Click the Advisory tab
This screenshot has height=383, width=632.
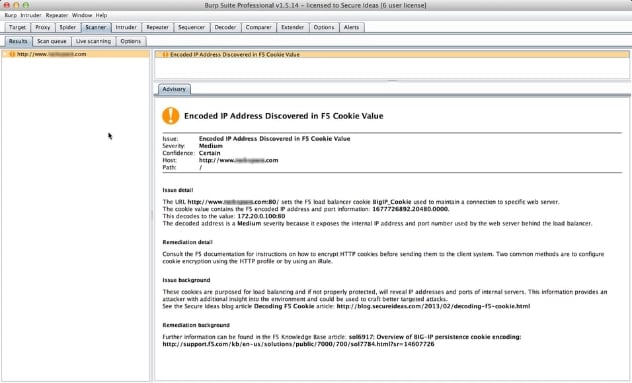click(x=174, y=89)
